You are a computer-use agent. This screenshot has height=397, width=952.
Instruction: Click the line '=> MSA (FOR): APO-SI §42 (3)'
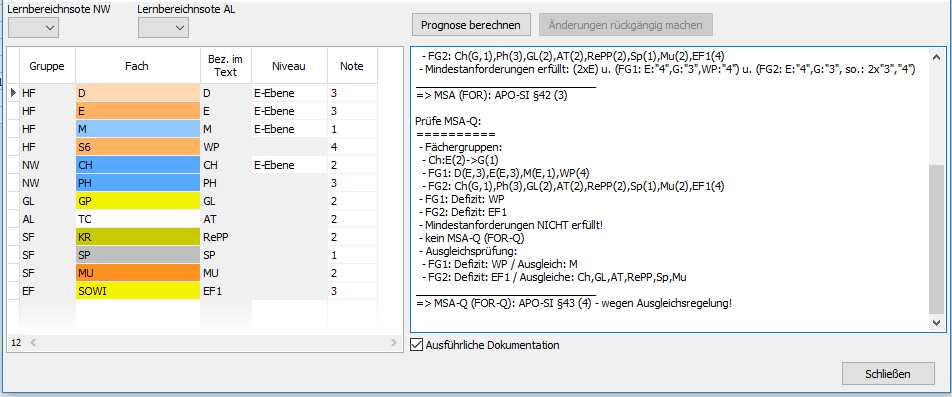click(492, 96)
